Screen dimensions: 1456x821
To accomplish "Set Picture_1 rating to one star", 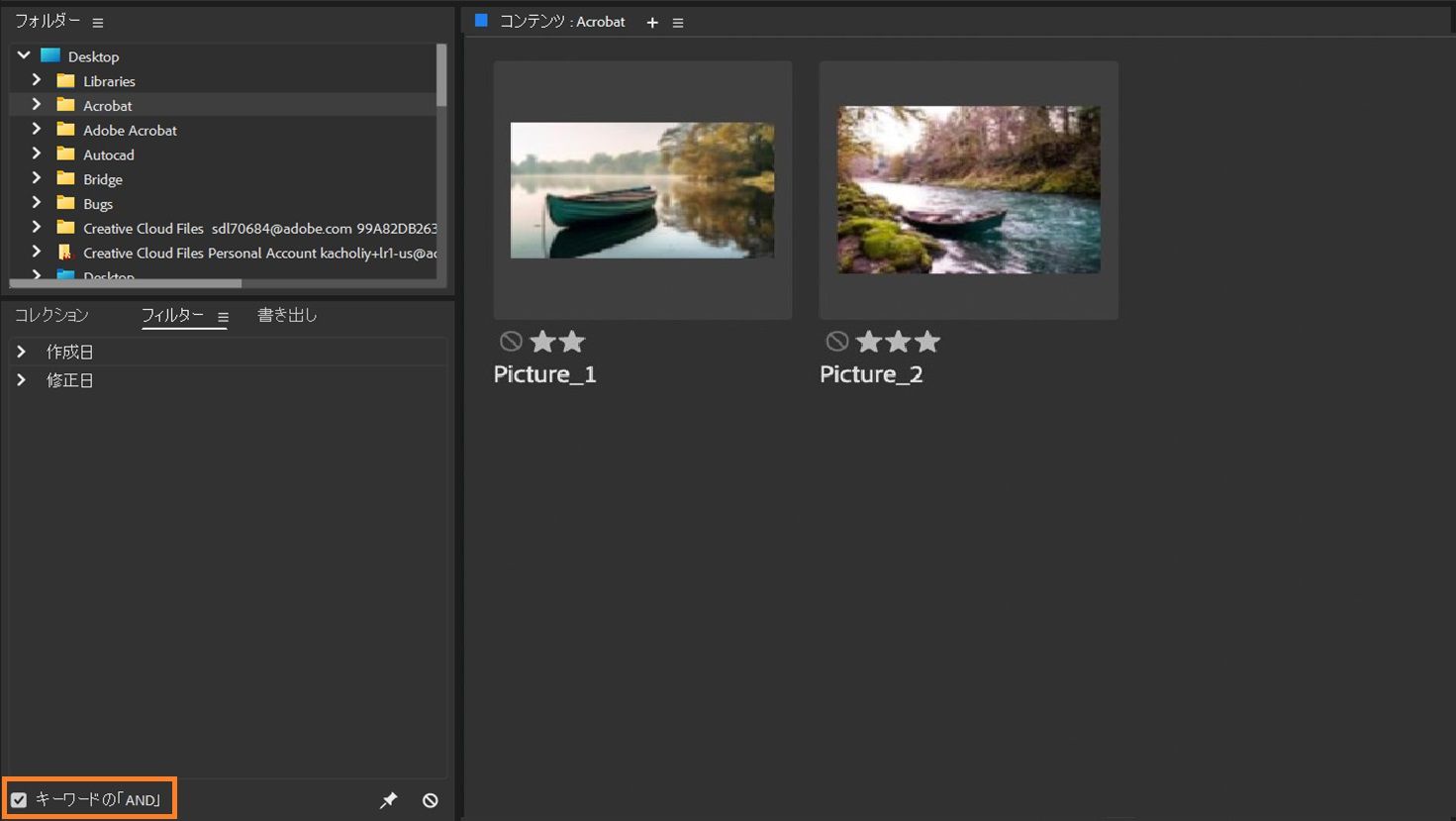I will point(542,342).
